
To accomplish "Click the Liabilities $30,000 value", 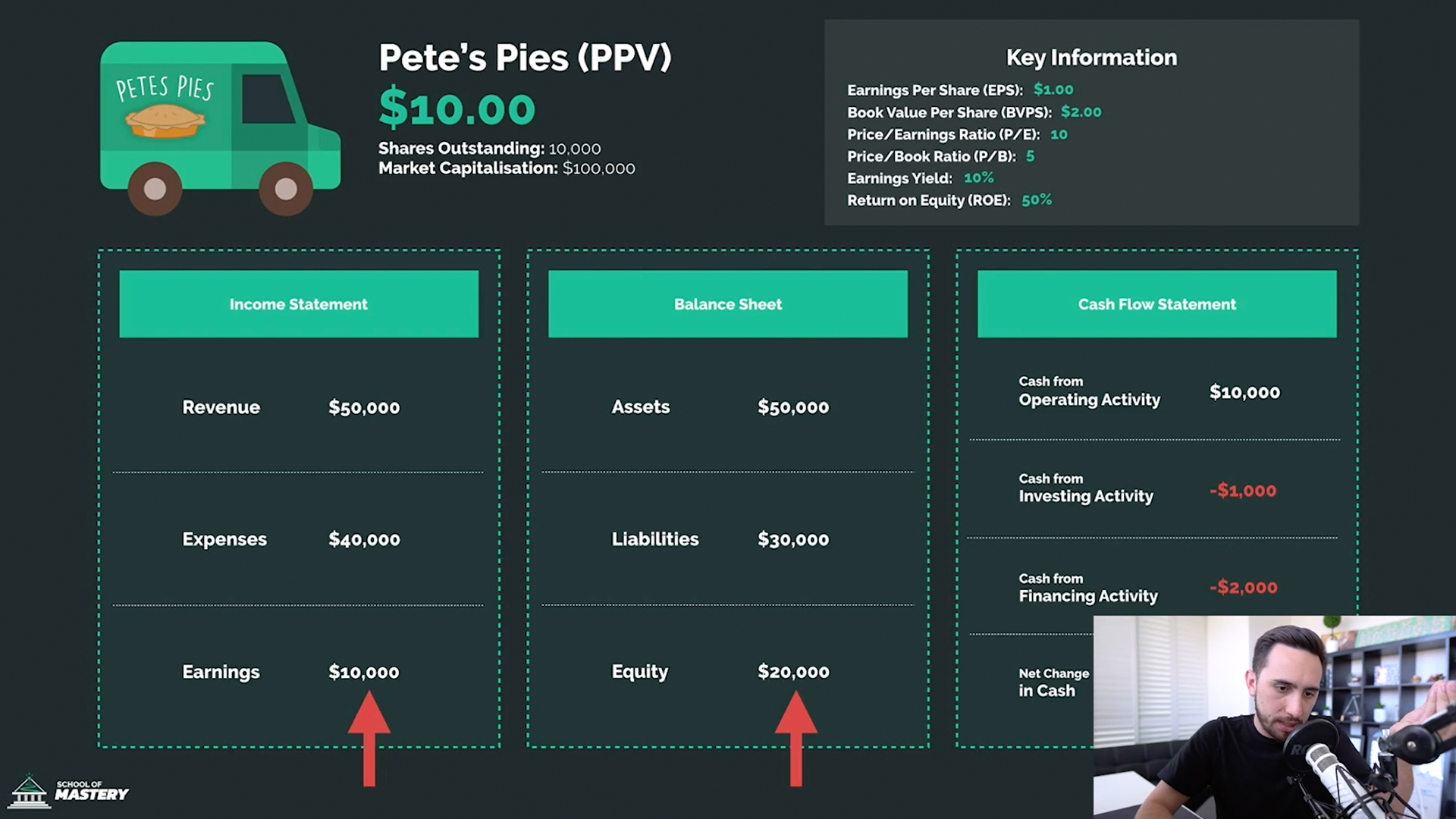I will point(793,539).
